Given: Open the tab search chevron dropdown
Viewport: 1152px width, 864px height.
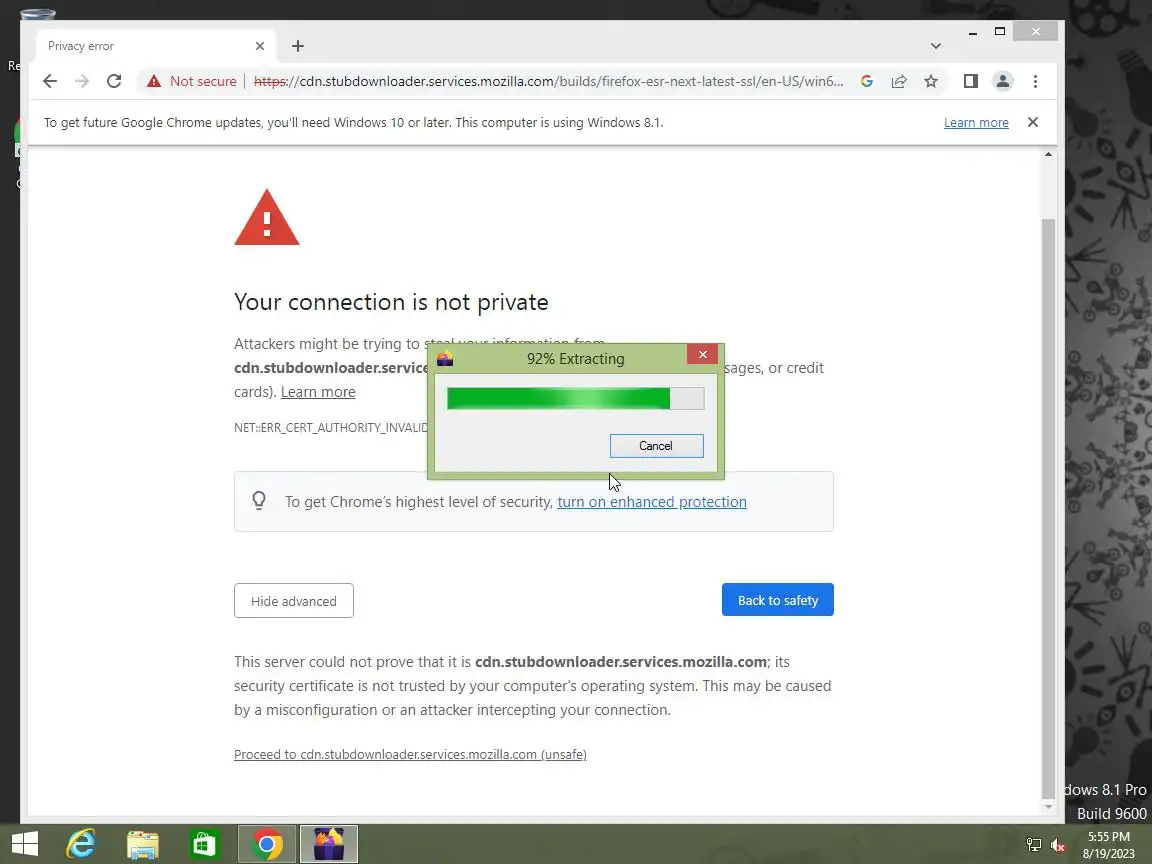Looking at the screenshot, I should tap(935, 46).
